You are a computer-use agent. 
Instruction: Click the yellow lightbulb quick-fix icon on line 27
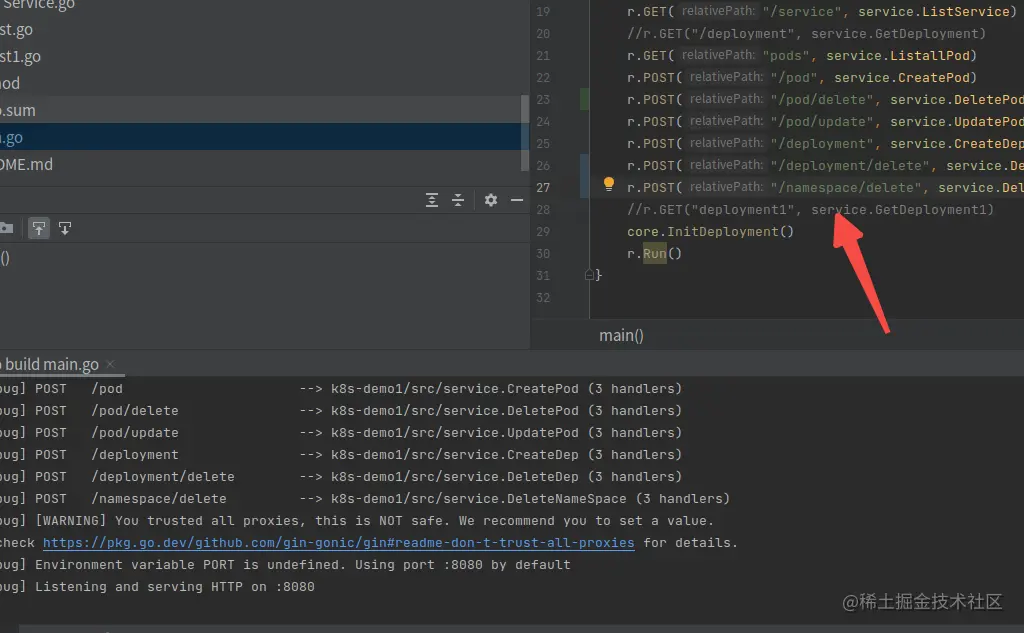coord(609,184)
